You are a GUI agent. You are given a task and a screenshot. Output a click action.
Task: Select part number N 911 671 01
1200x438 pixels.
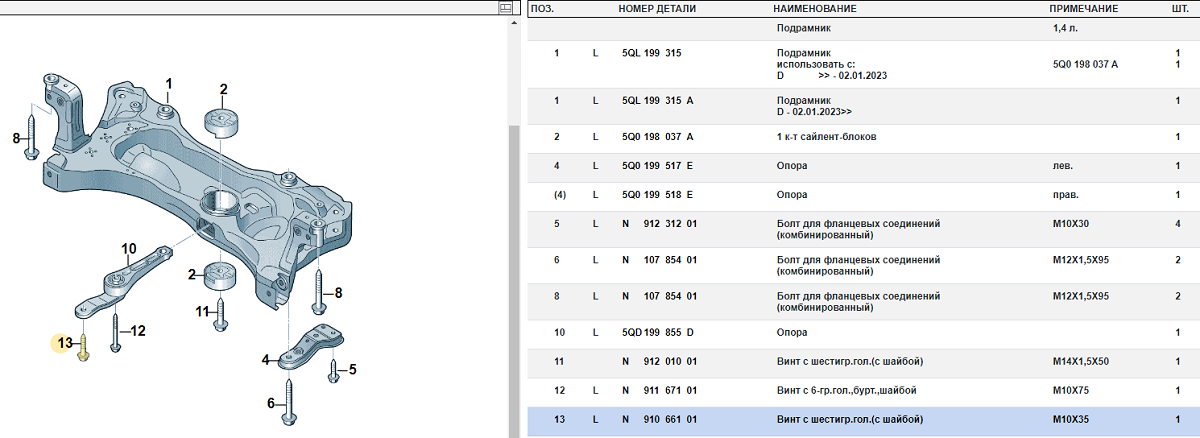click(x=659, y=390)
